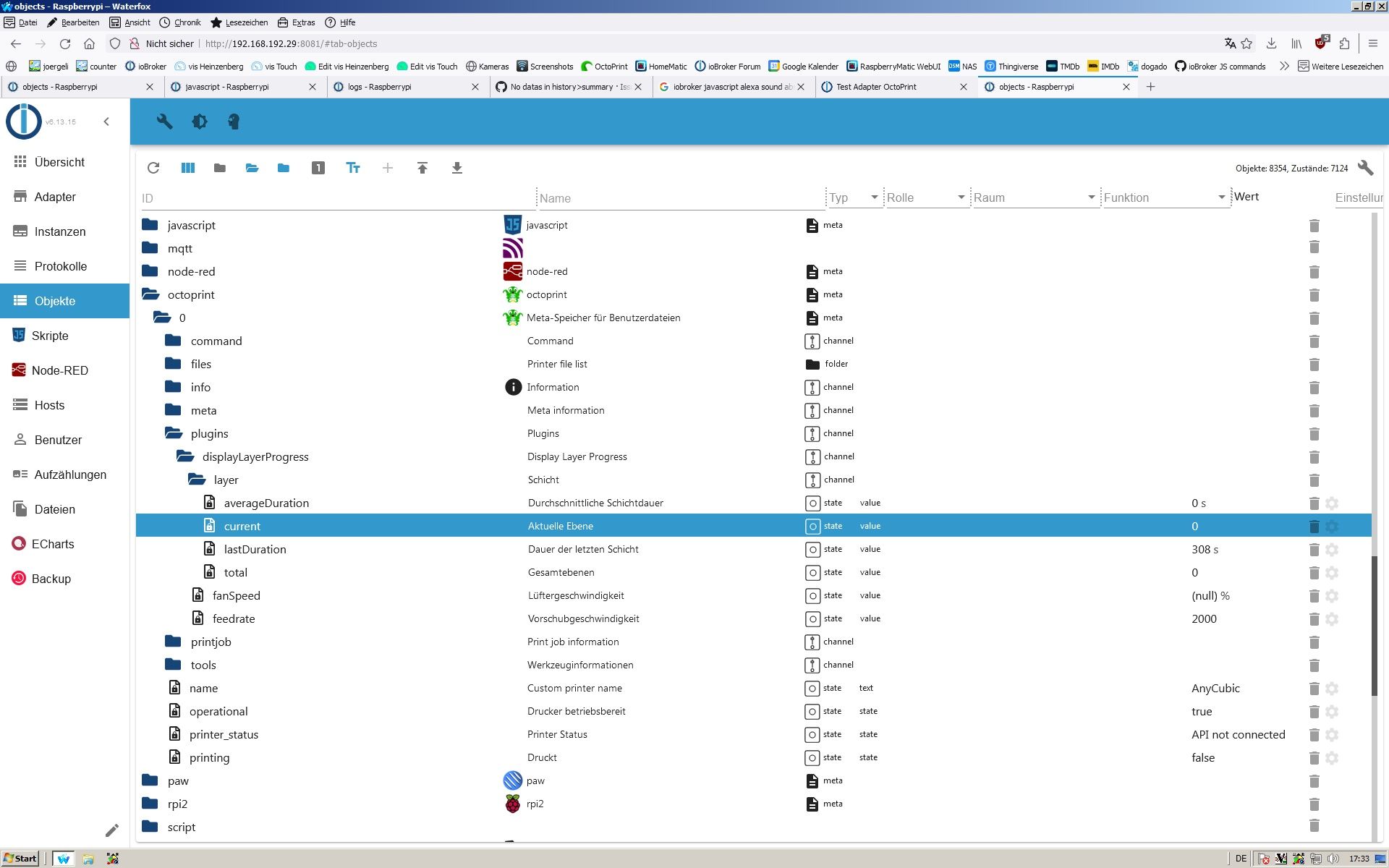Toggle theme brightness icon in header

[x=199, y=122]
